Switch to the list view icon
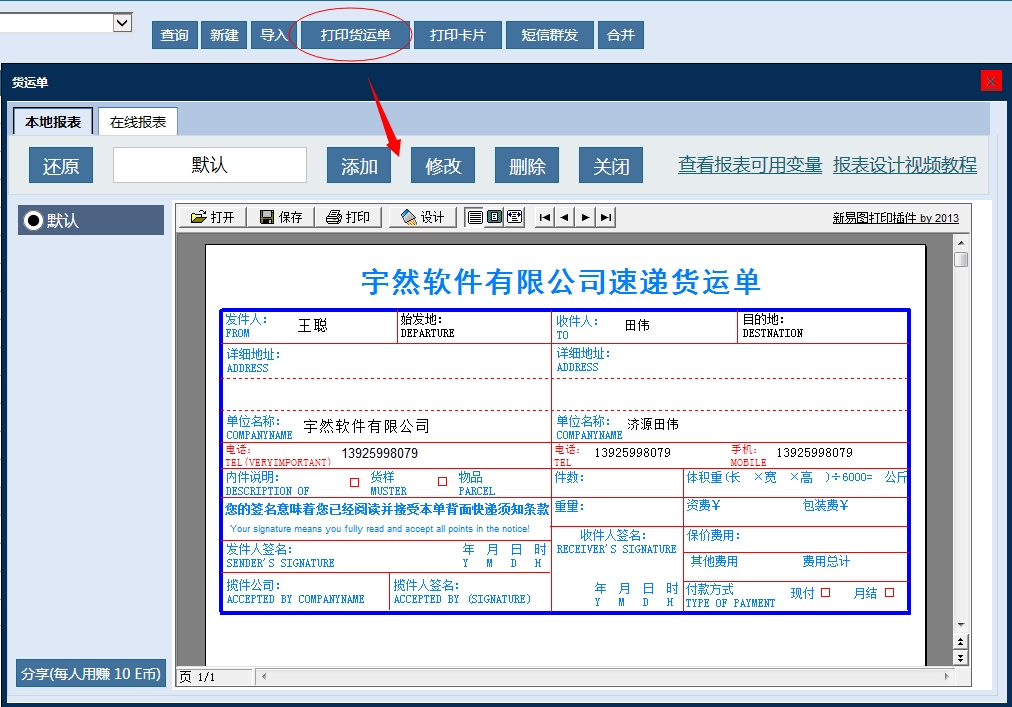 click(x=475, y=216)
